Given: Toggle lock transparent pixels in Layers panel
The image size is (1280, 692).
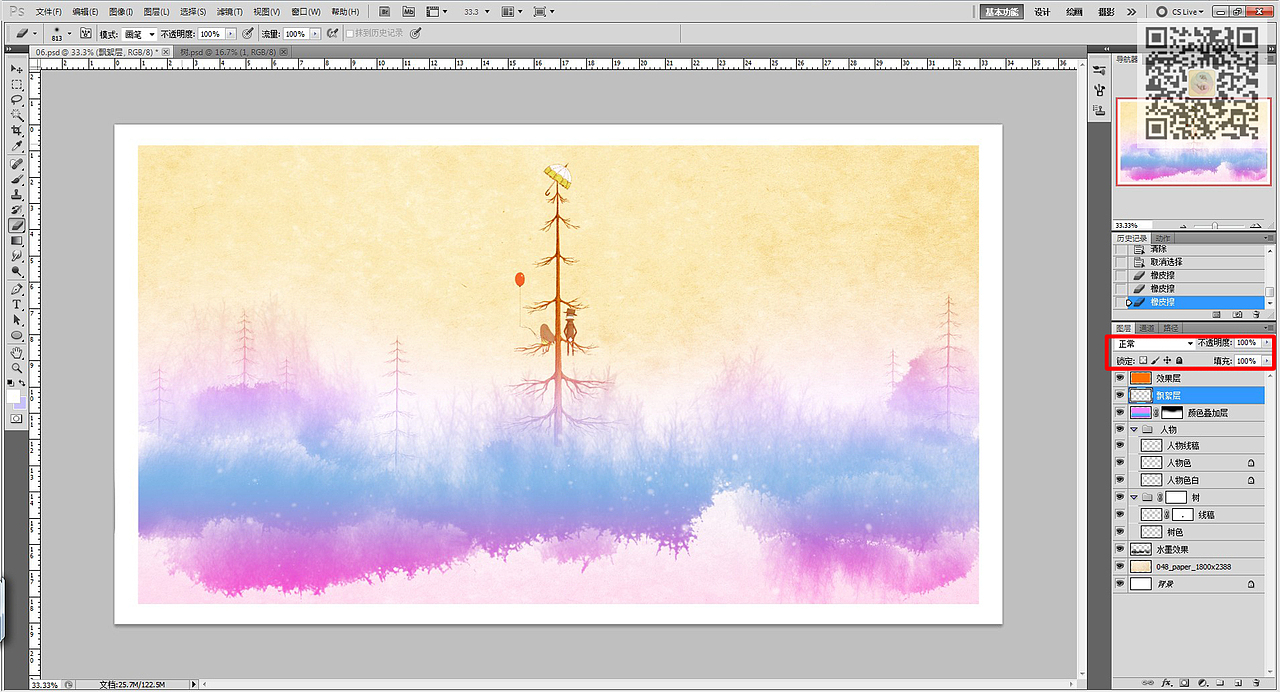Looking at the screenshot, I should (1143, 360).
